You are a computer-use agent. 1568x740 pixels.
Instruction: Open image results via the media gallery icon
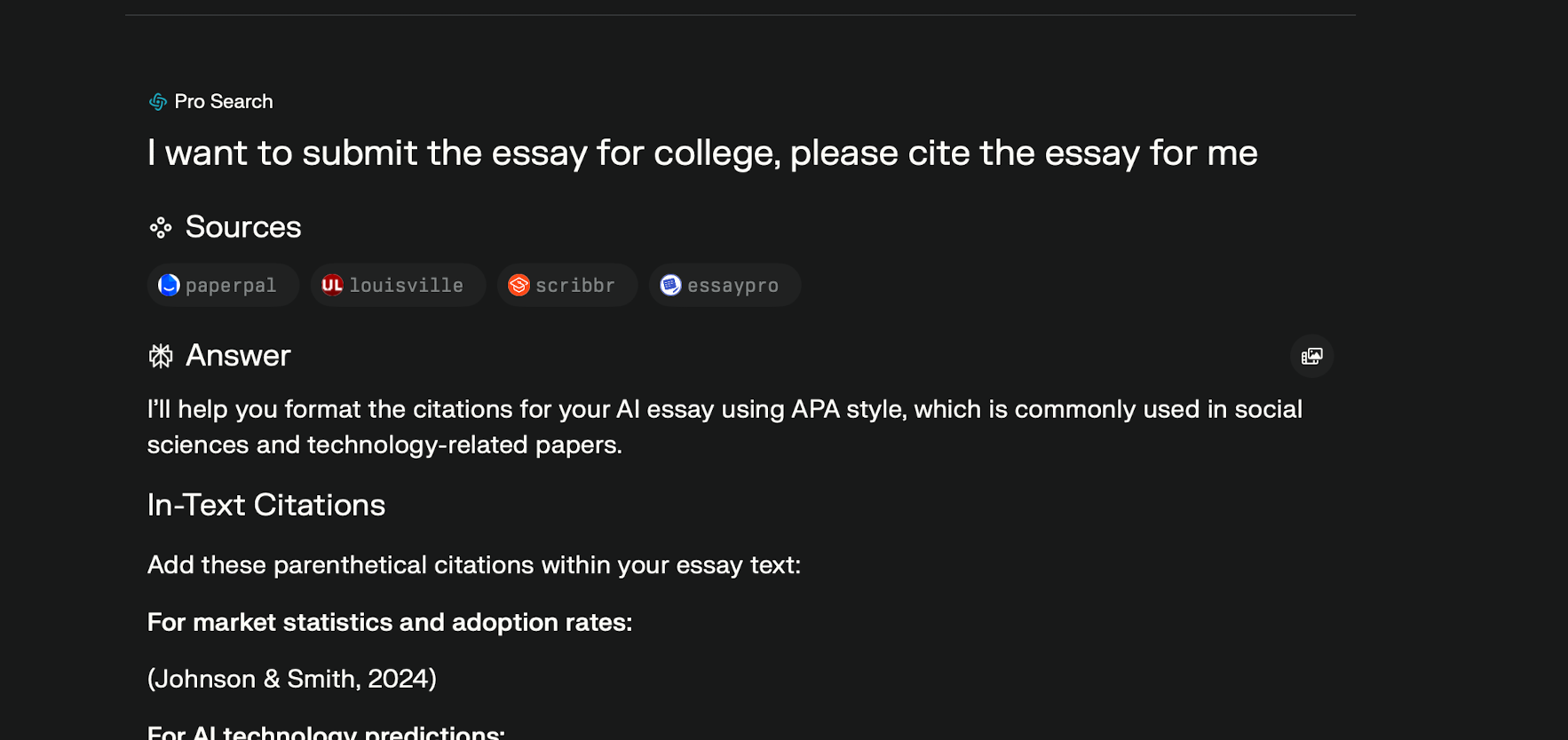[x=1311, y=356]
